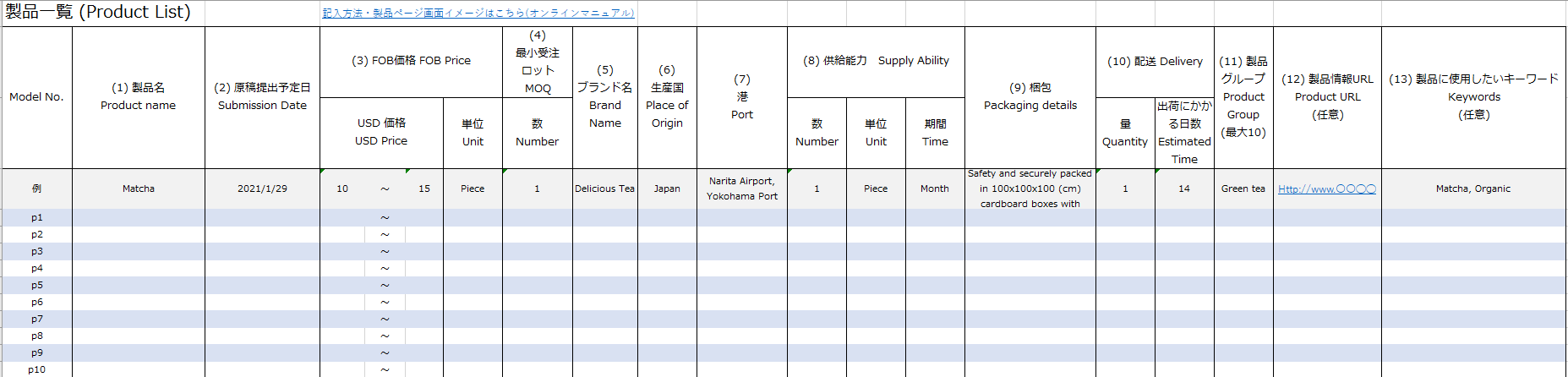The image size is (1568, 377).
Task: Open the Http://www.○○○○ example URL link
Action: [1327, 188]
